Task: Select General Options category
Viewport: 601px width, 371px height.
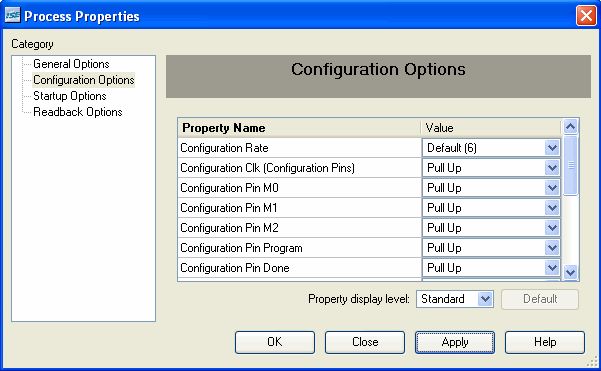Action: [x=71, y=64]
